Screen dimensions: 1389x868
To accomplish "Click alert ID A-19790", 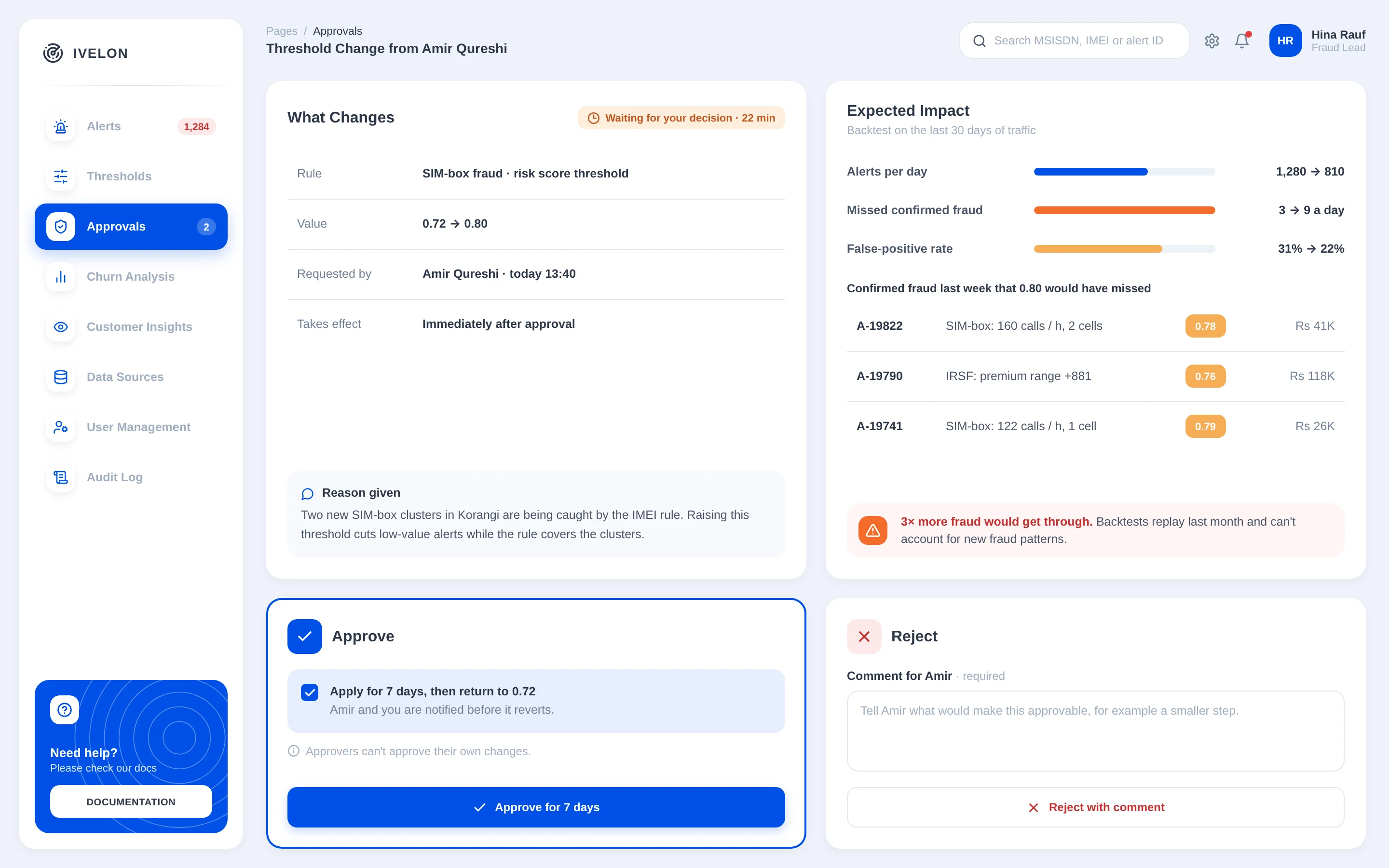I will pos(879,376).
